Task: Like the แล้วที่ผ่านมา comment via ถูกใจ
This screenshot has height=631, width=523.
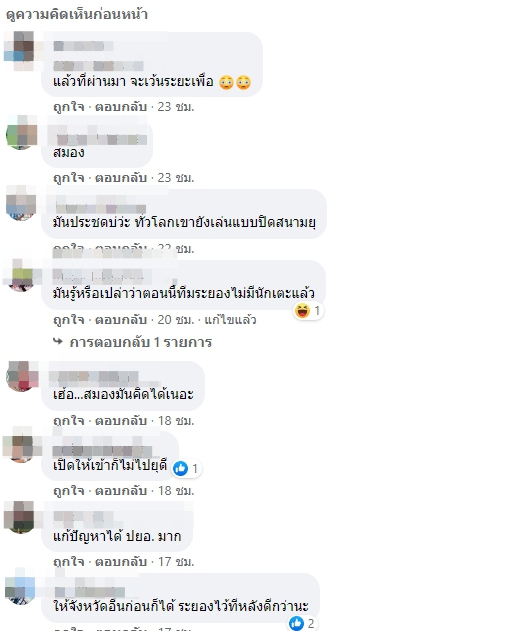Action: click(69, 107)
